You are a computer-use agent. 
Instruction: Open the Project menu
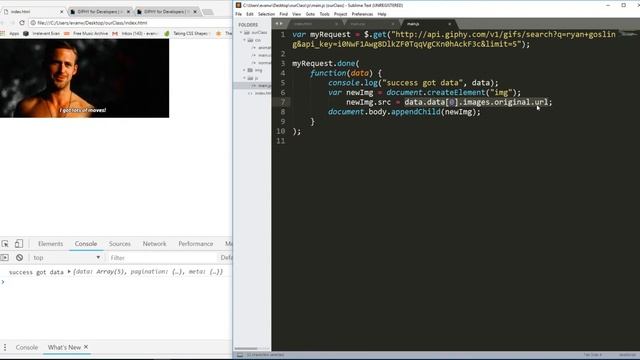(340, 14)
